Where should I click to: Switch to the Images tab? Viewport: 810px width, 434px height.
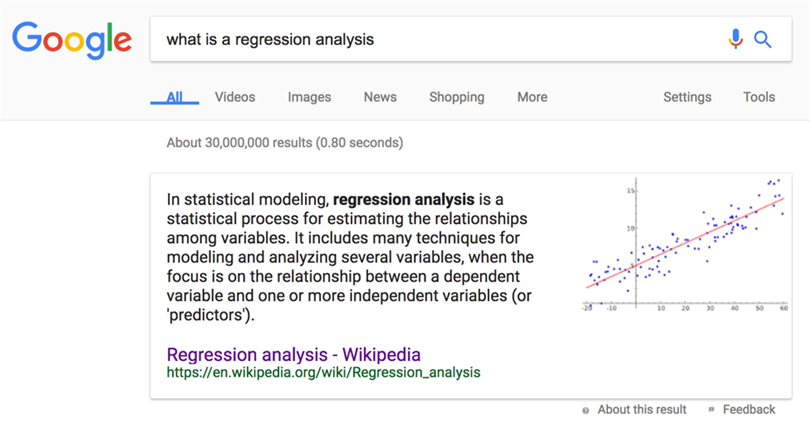[309, 97]
